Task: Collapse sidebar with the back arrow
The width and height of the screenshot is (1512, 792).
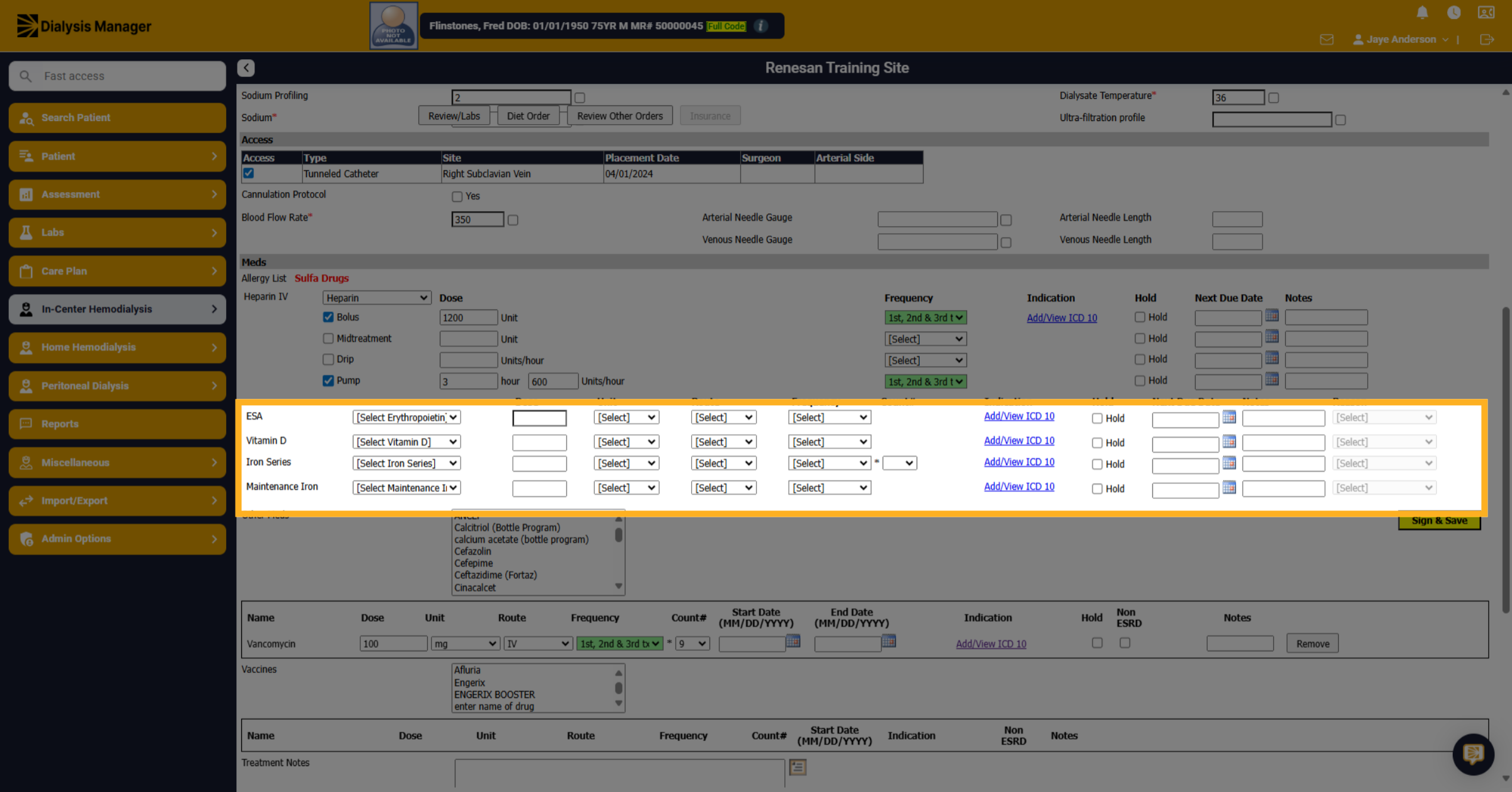Action: [246, 67]
